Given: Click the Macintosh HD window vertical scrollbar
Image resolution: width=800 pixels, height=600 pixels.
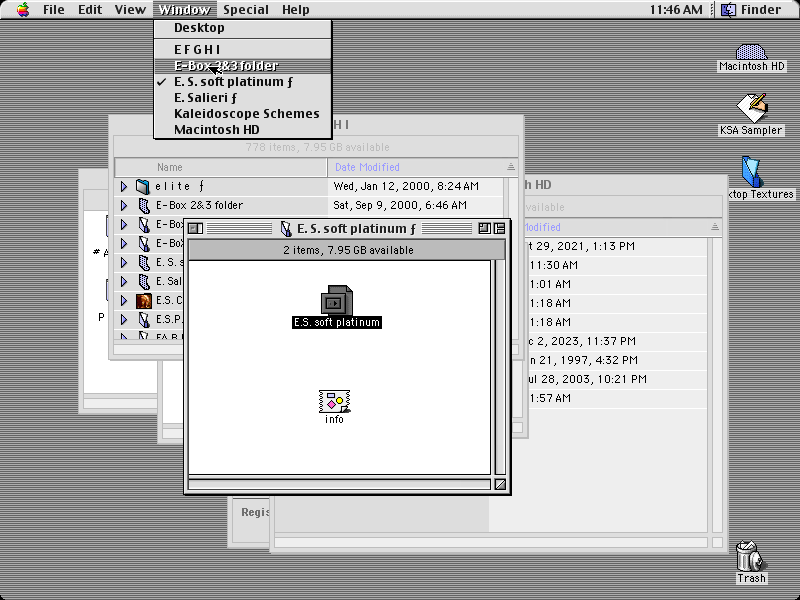Looking at the screenshot, I should [x=716, y=385].
